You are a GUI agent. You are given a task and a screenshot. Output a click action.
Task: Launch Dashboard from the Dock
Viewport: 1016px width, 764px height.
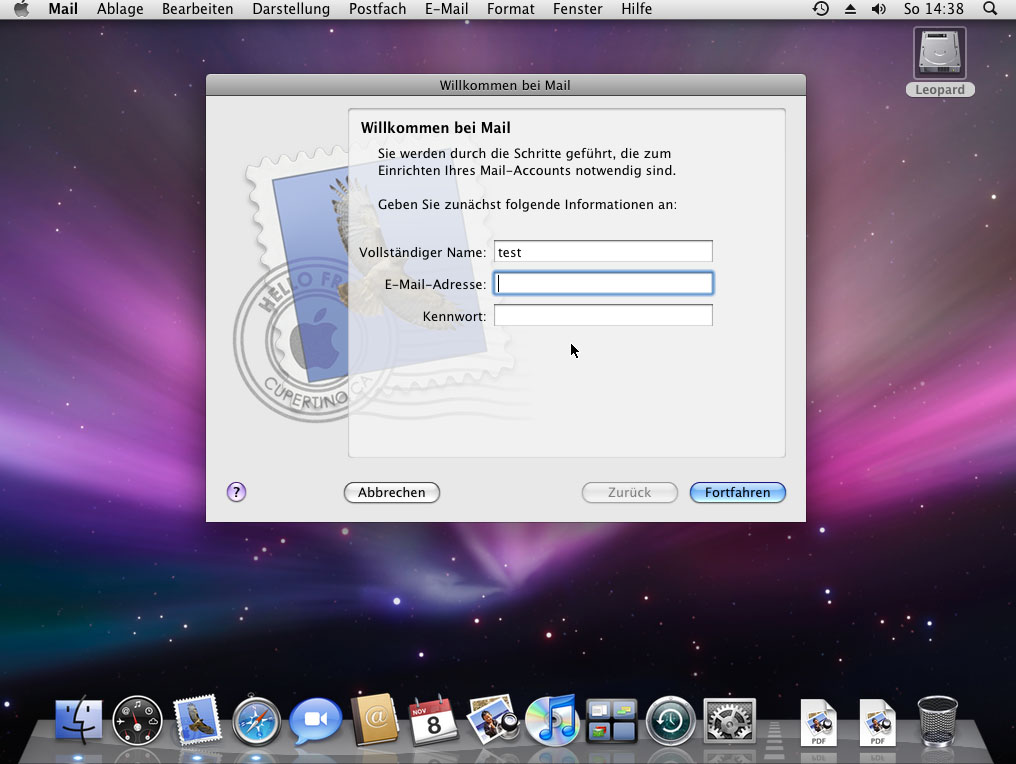point(137,721)
